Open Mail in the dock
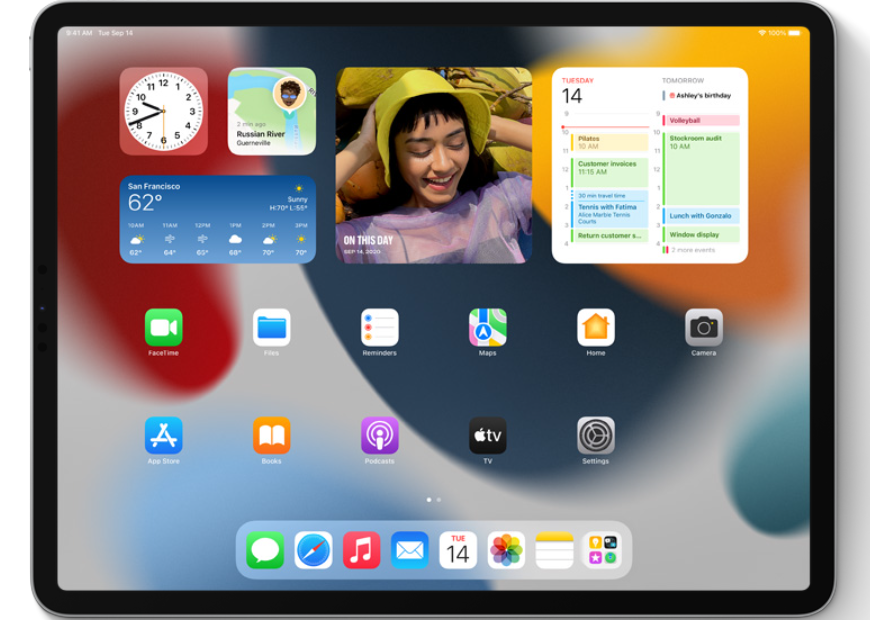The width and height of the screenshot is (870, 620). coord(409,550)
